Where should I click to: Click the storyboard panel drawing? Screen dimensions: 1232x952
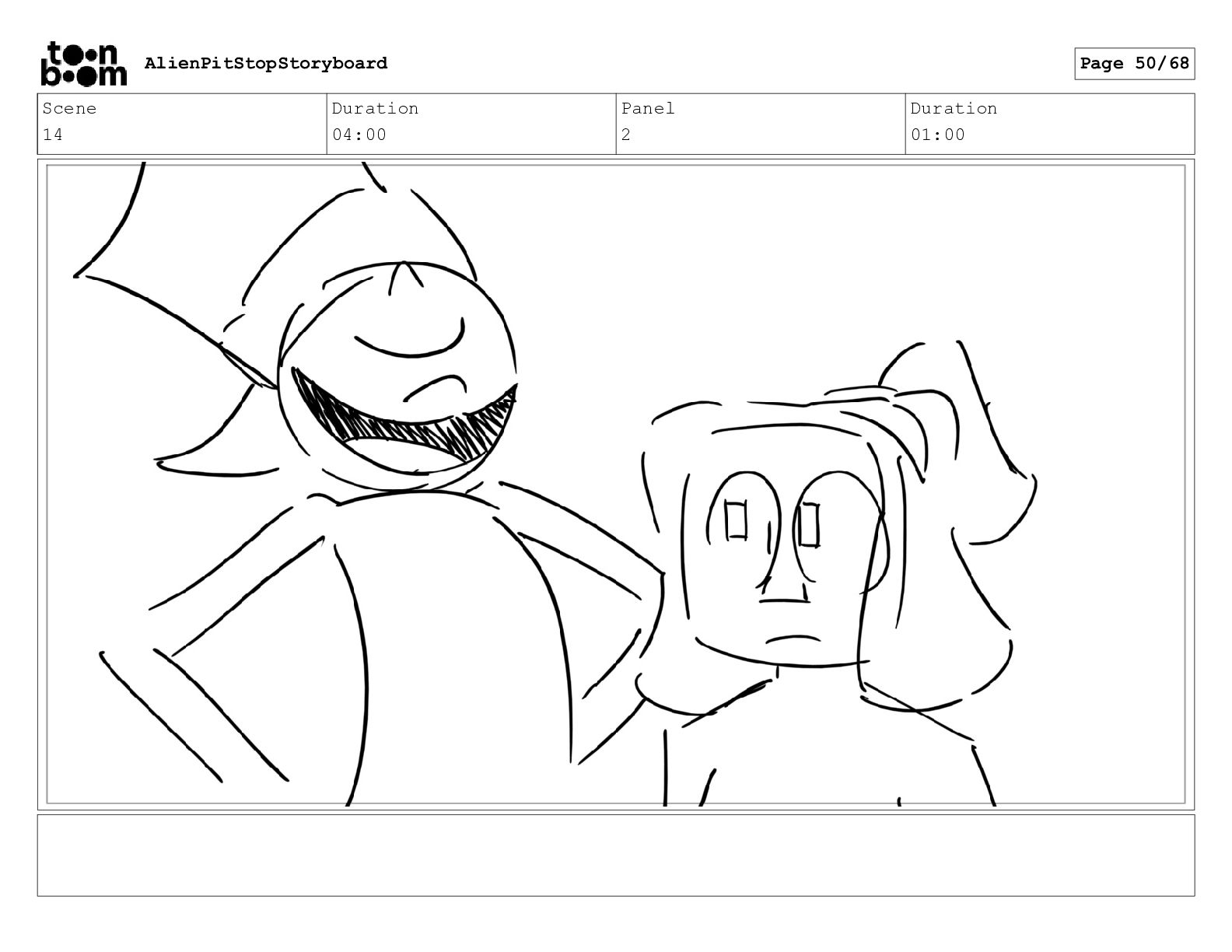(x=616, y=485)
